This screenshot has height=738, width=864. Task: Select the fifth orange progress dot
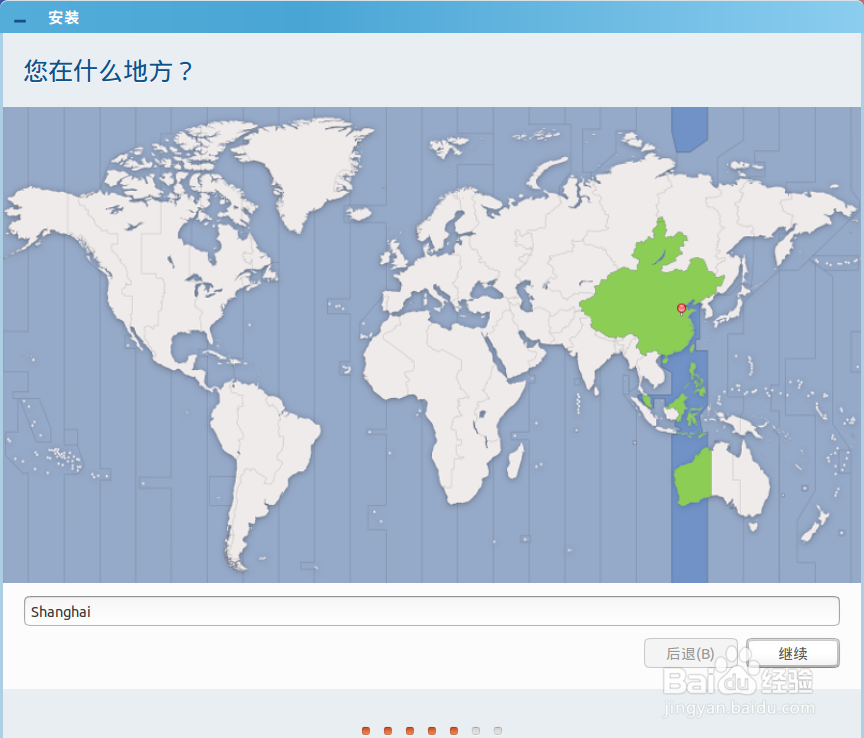click(453, 731)
